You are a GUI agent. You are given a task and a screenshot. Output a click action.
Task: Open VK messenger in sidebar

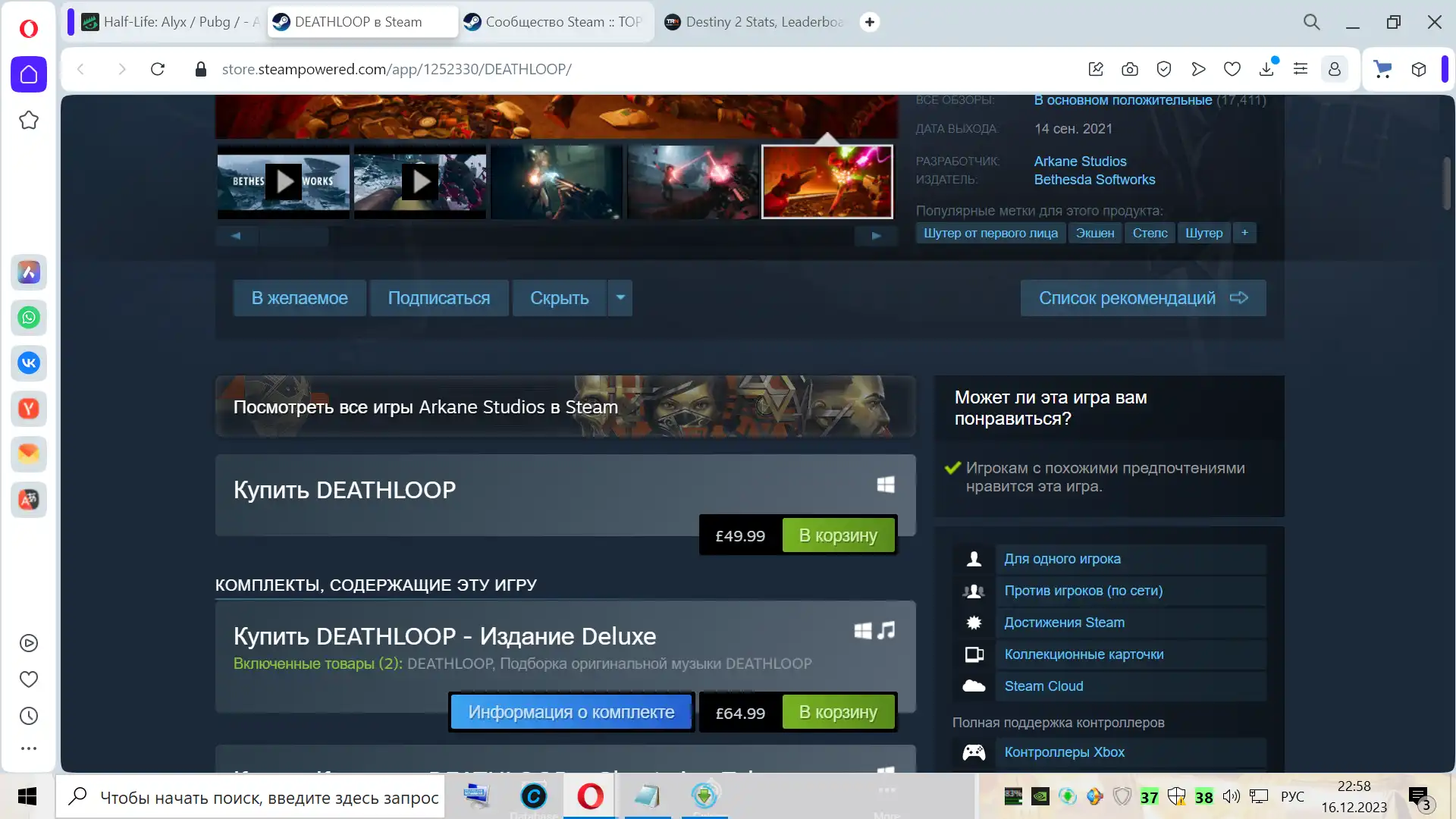coord(29,363)
